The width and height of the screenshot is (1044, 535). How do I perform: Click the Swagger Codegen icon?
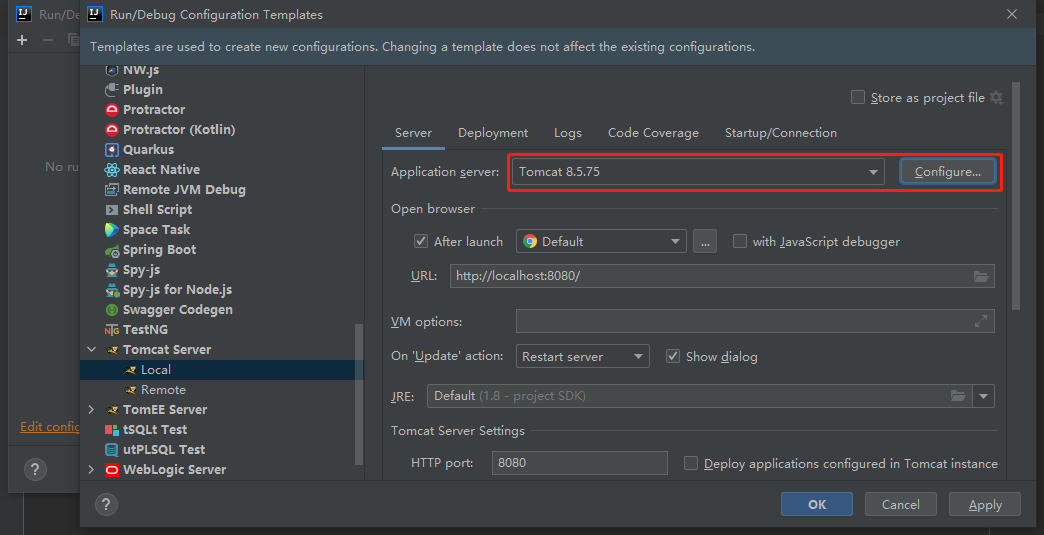112,310
